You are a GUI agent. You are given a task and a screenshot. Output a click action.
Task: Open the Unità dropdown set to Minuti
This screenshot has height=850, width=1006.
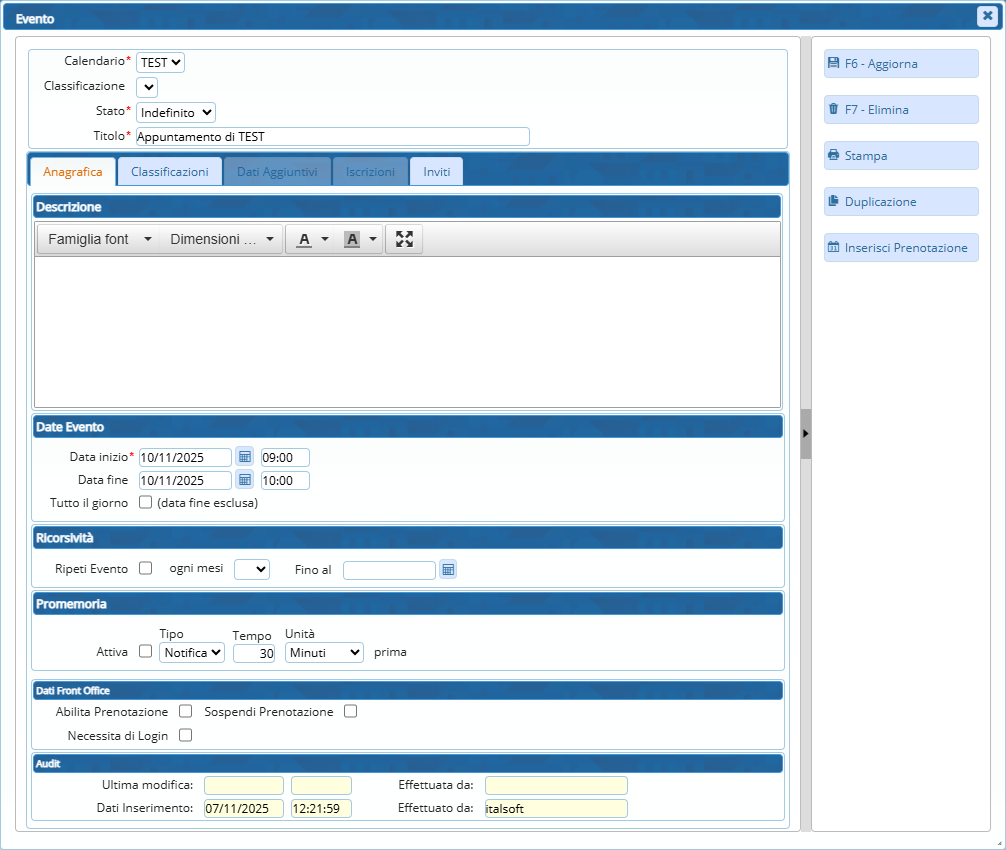(x=324, y=652)
